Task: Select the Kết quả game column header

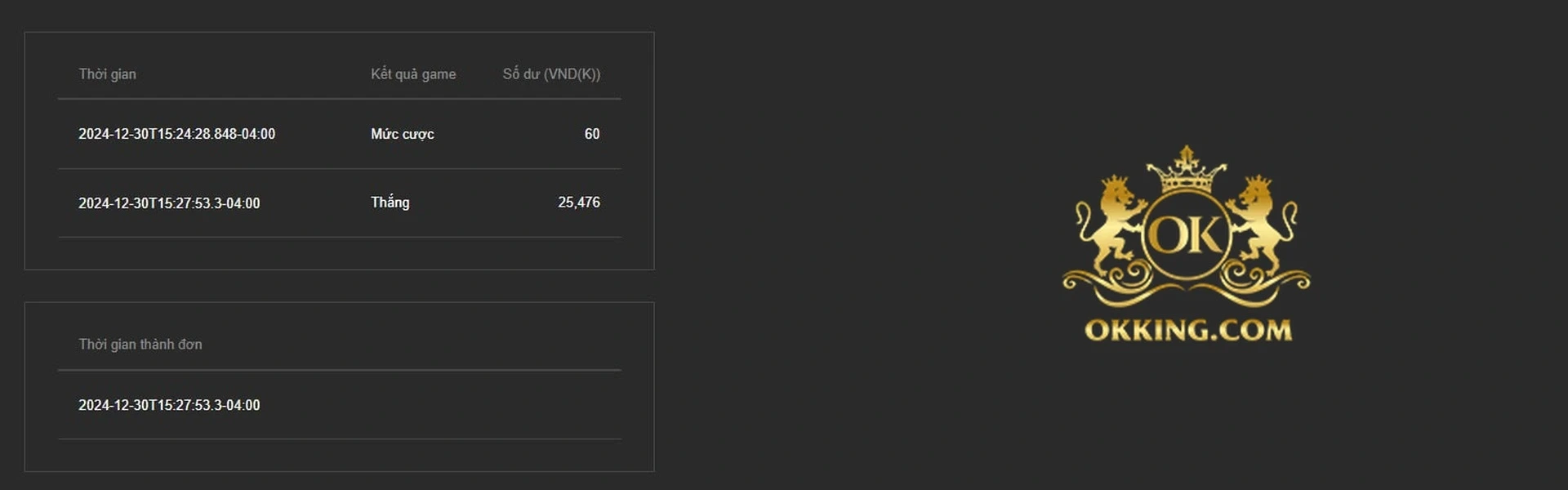Action: (x=413, y=74)
